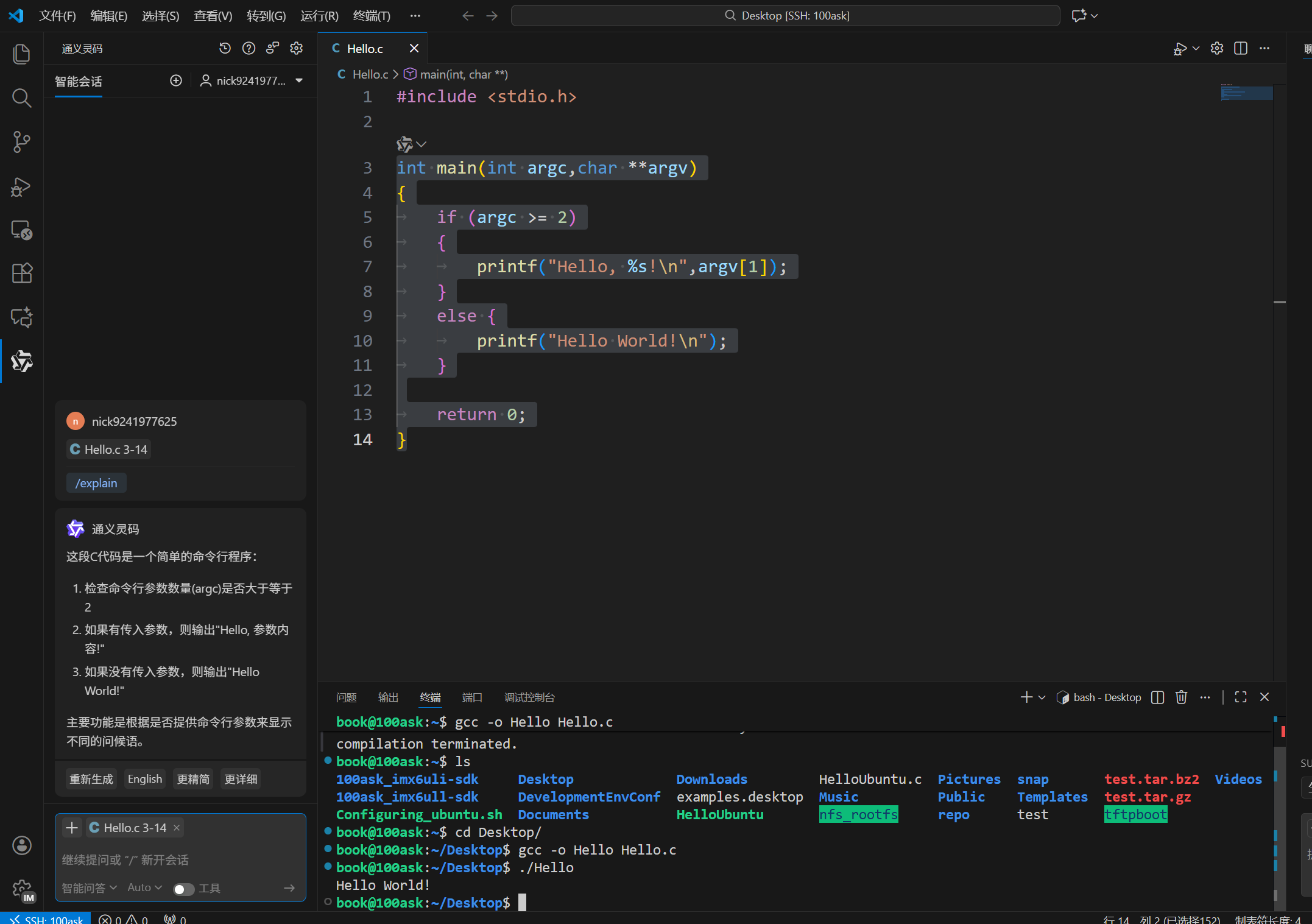Click the 重新生成 regenerate button
1312x924 pixels.
click(x=91, y=779)
